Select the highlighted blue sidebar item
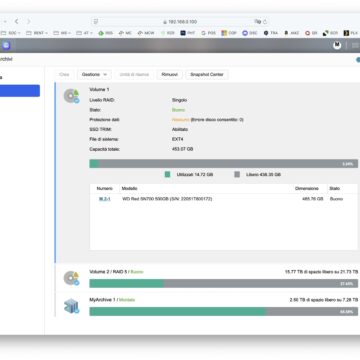 click(x=20, y=91)
